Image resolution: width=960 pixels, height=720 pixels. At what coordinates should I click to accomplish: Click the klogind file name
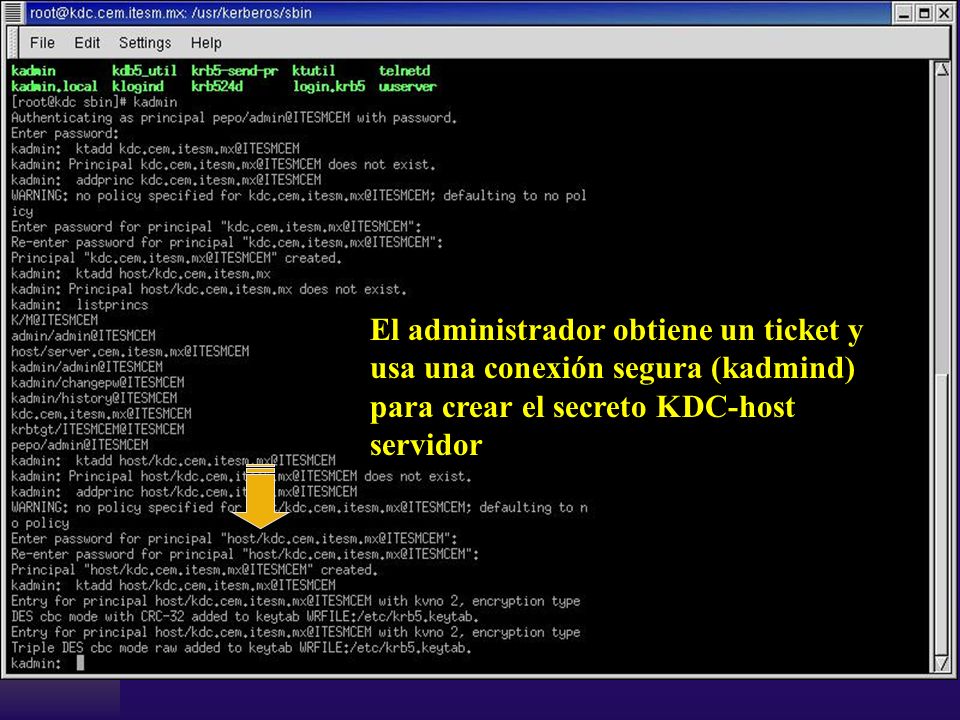(x=138, y=86)
